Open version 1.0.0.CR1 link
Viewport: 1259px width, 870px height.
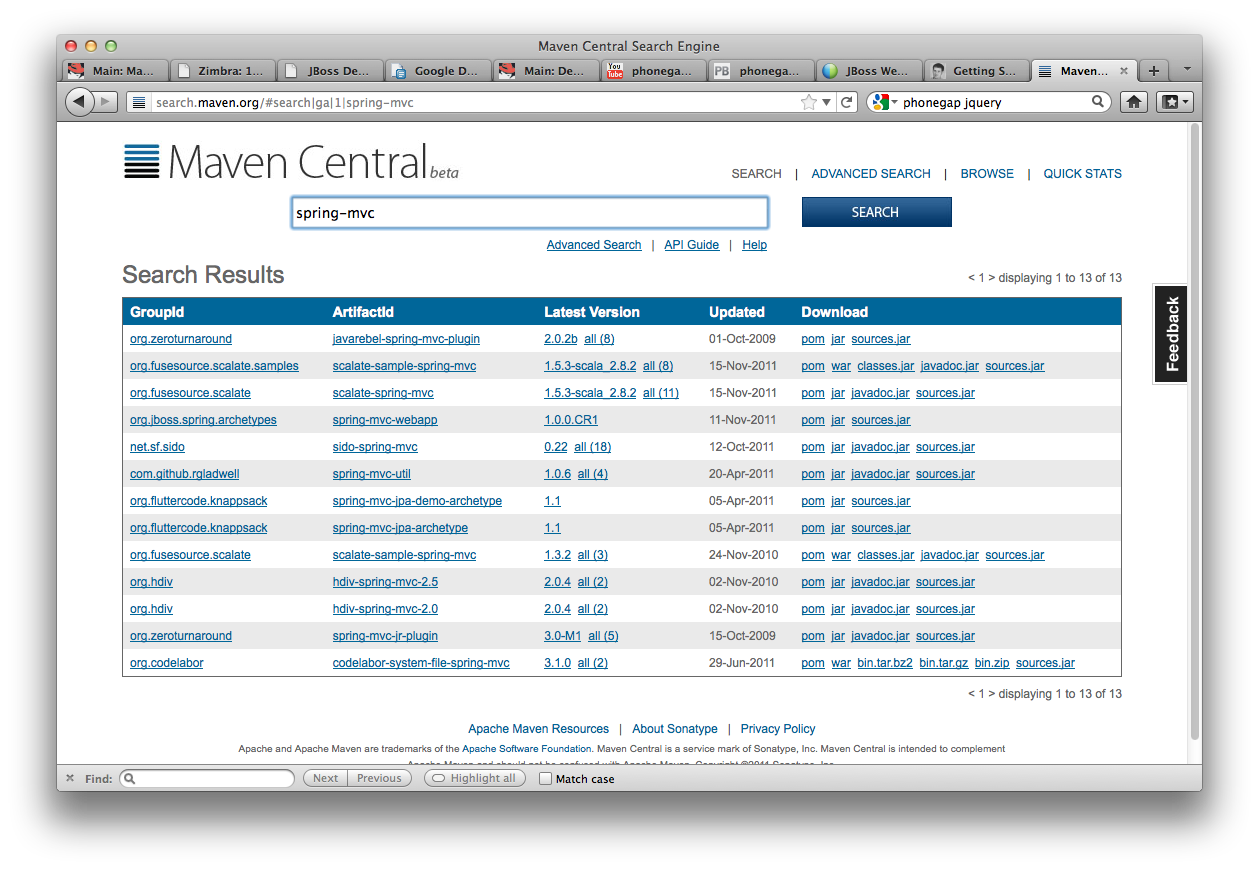pos(571,420)
